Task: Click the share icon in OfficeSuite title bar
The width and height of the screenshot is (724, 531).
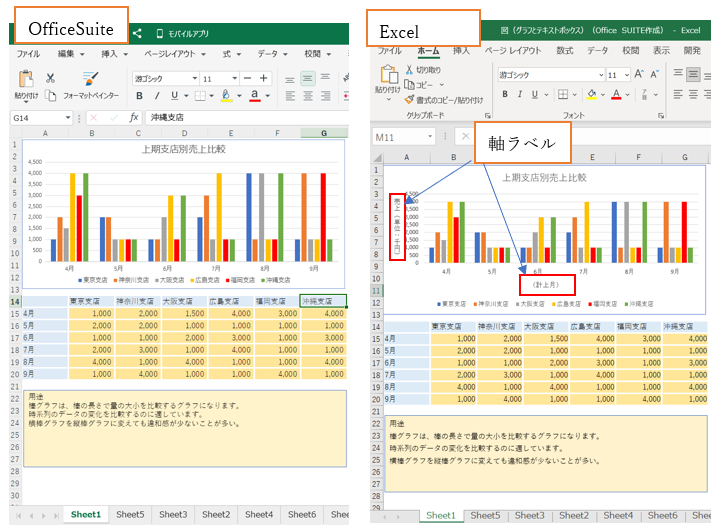Action: coord(137,33)
